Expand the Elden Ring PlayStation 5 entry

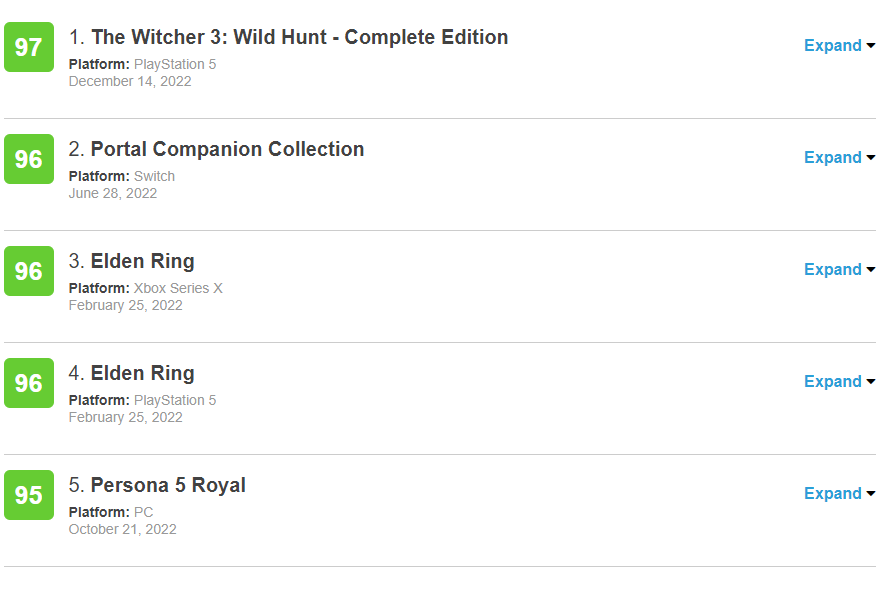coord(839,382)
